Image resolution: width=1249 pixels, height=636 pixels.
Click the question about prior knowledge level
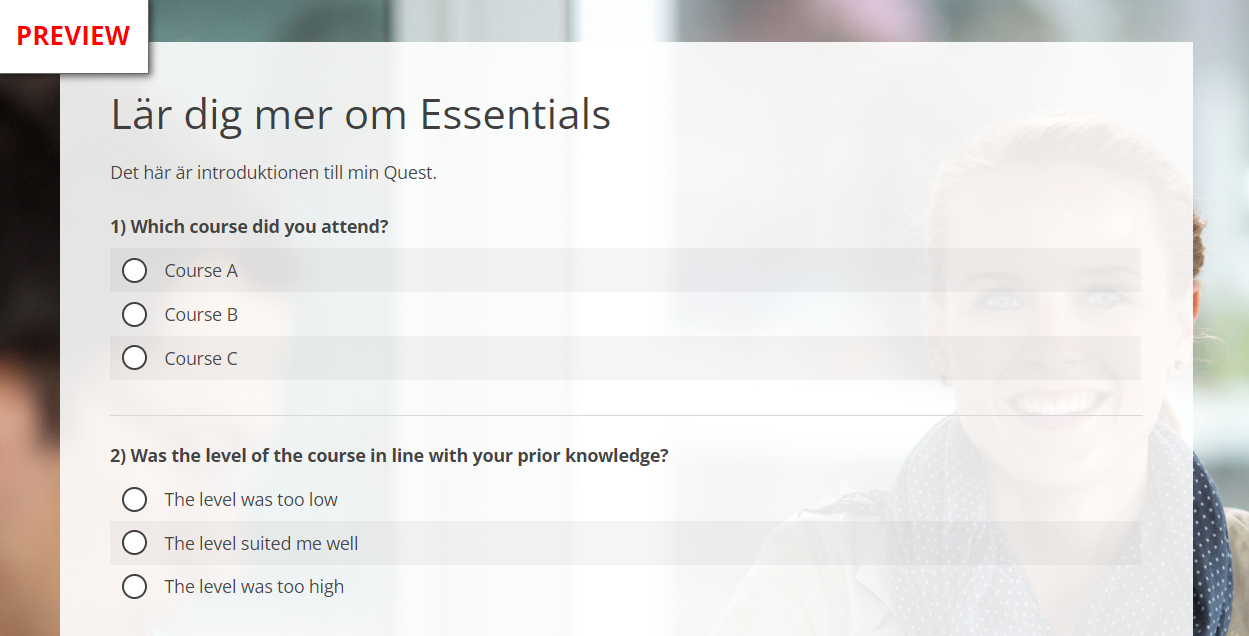[389, 456]
